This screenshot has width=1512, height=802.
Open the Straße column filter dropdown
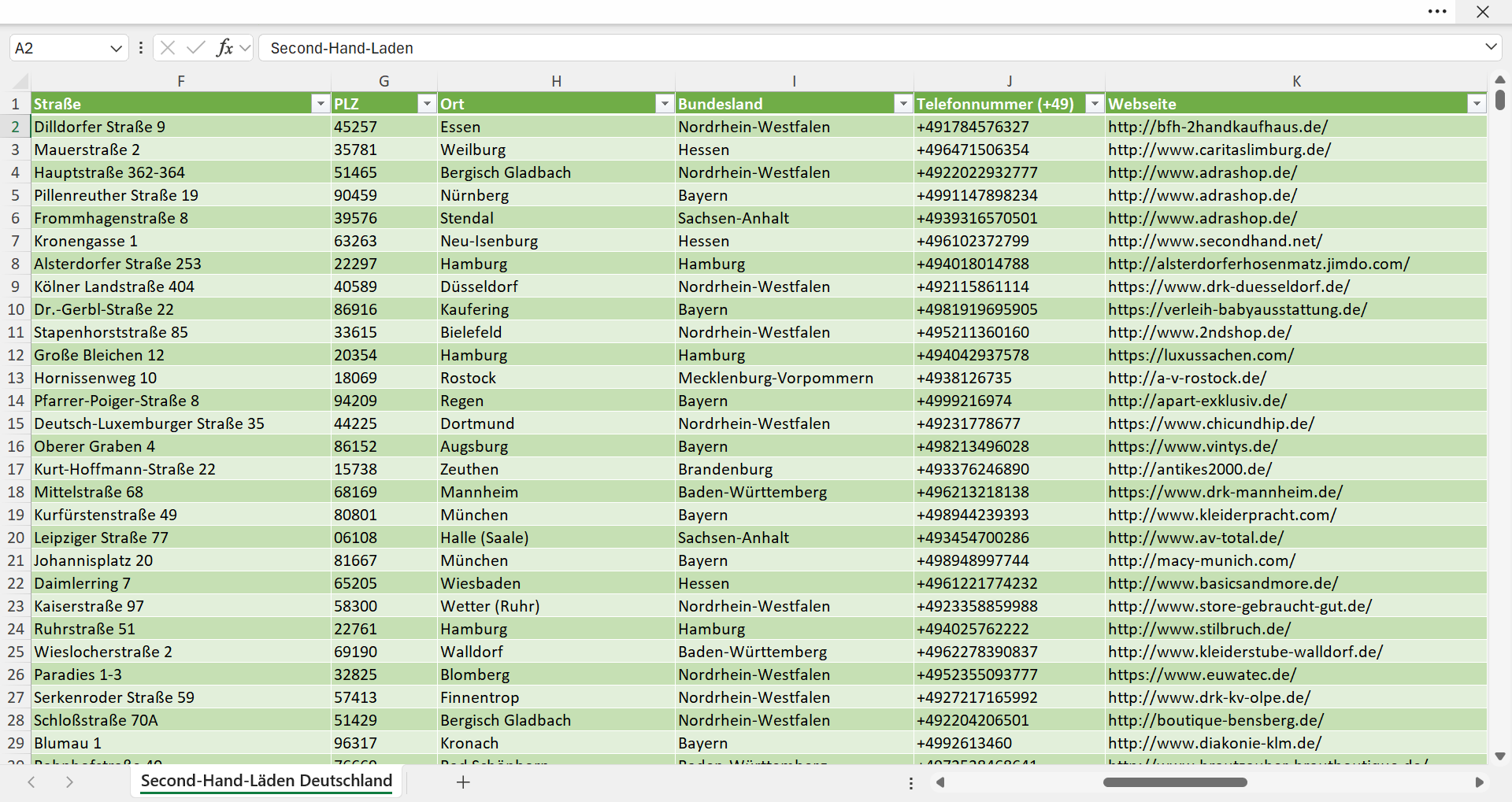tap(320, 104)
